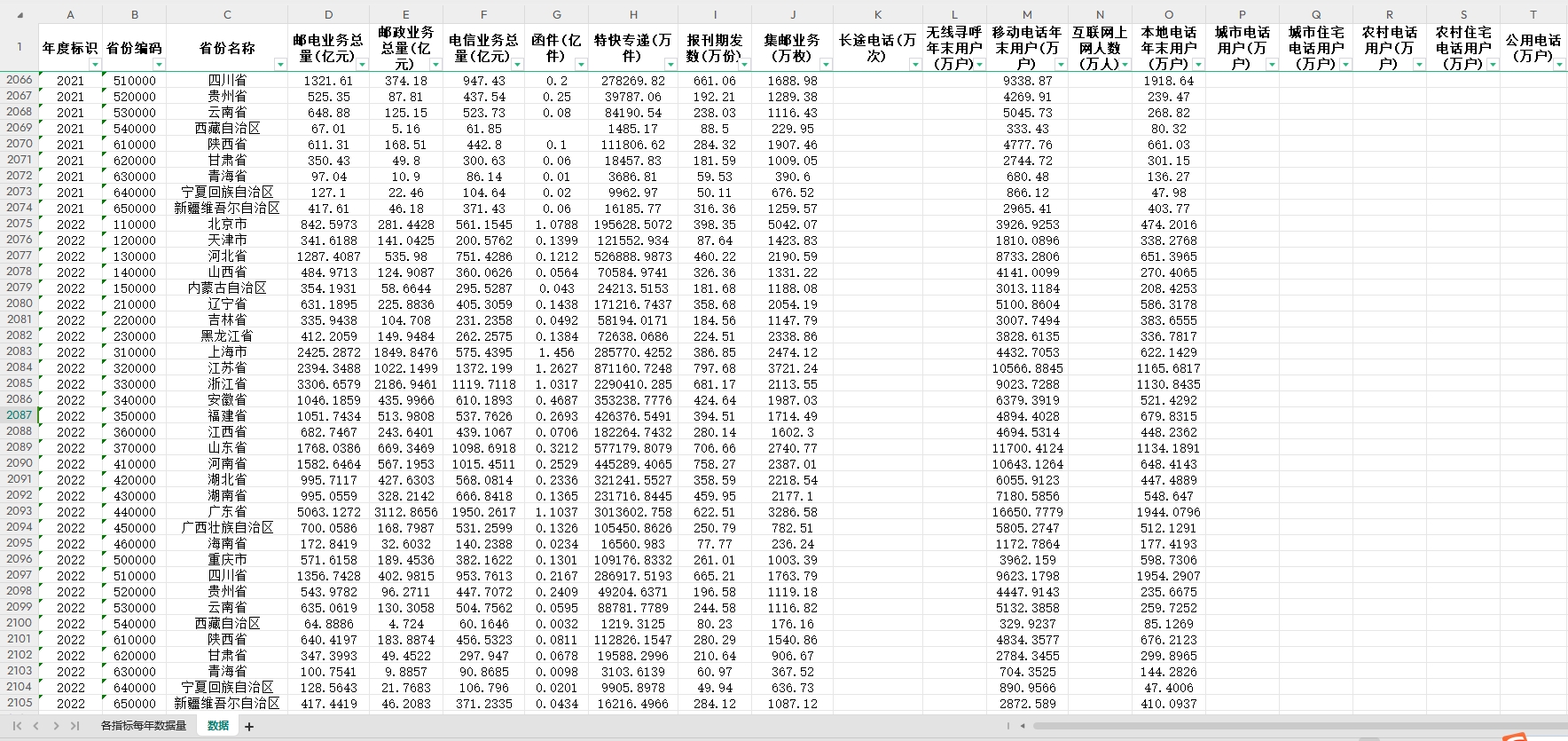
Task: Open filter dropdown for 城市住宅电话用户 column
Action: (1345, 64)
